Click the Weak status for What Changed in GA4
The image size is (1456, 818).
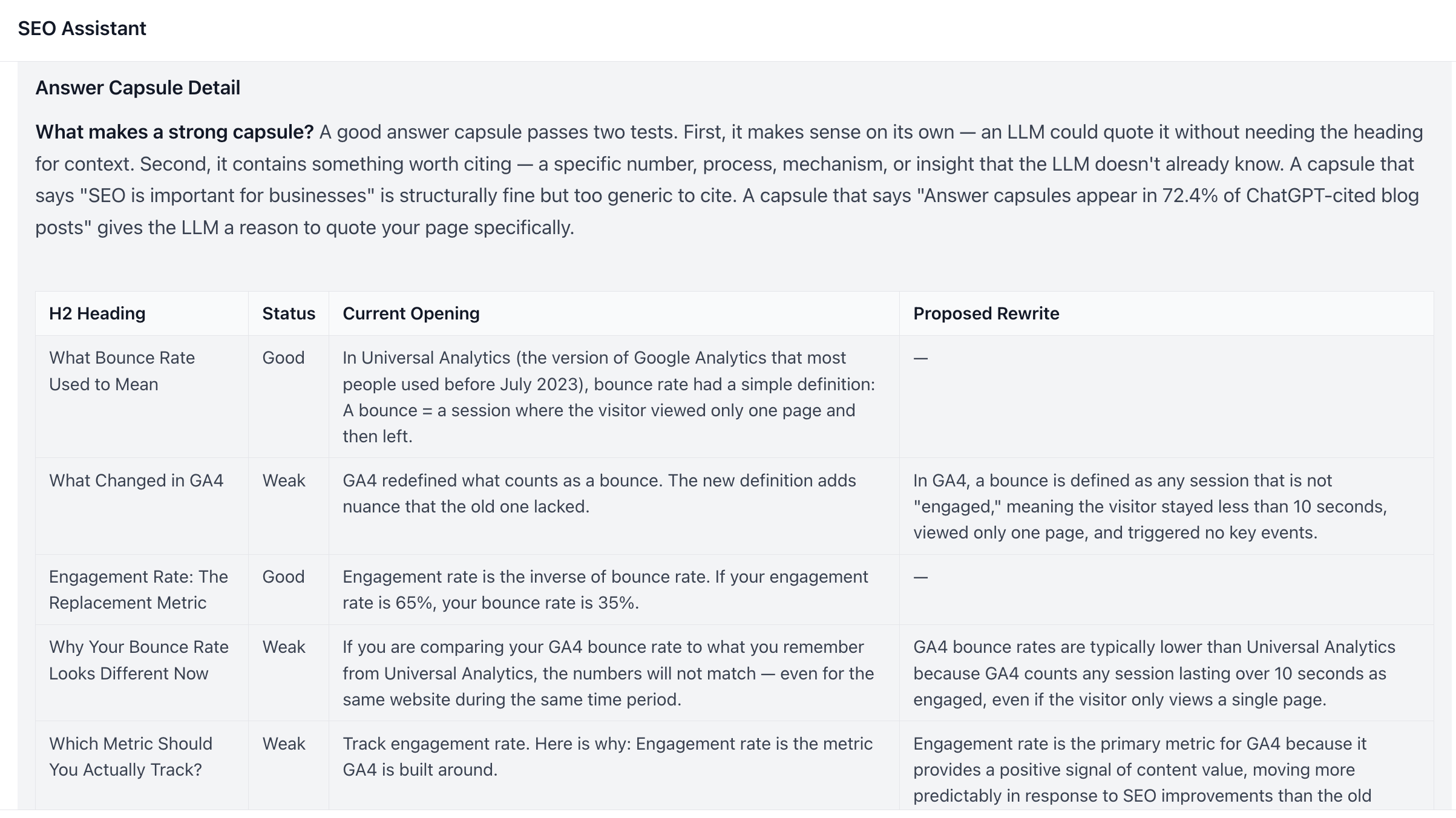click(x=284, y=480)
